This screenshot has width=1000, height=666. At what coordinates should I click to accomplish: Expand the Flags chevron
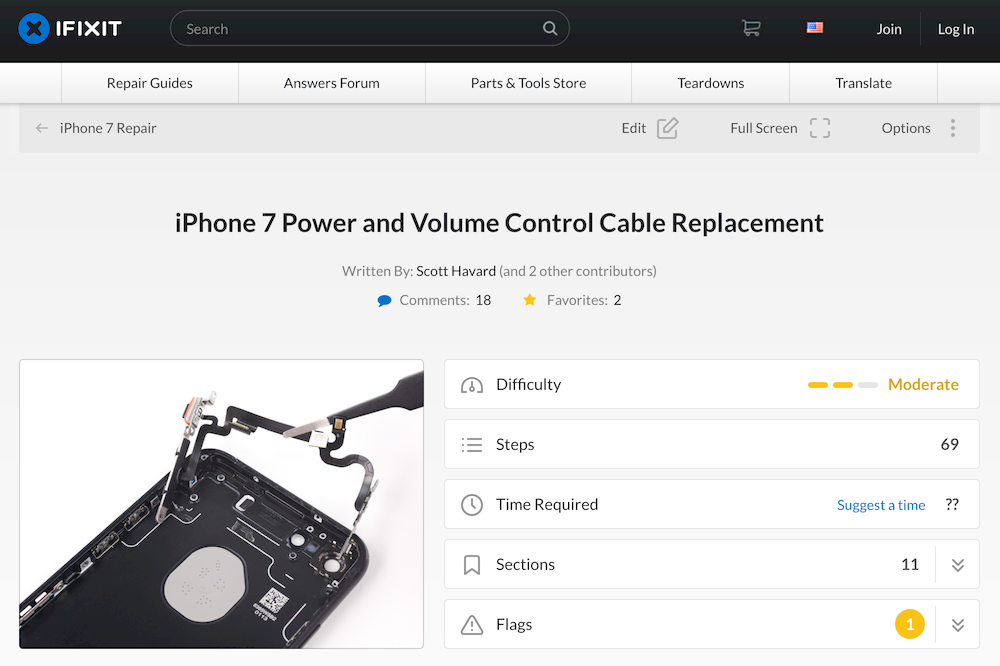[x=957, y=625]
